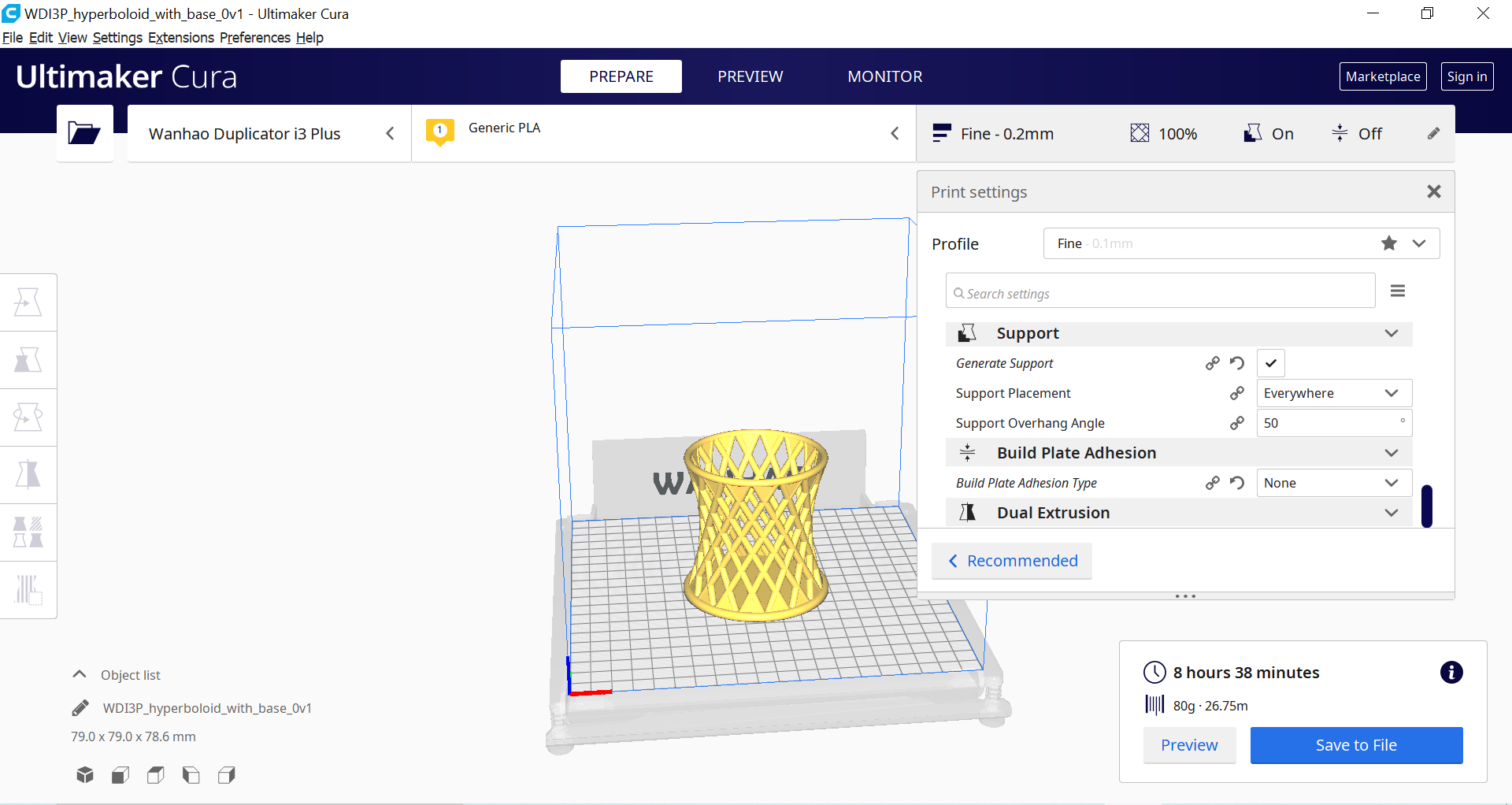Image resolution: width=1512 pixels, height=805 pixels.
Task: Open the Profile dropdown
Action: point(1242,243)
